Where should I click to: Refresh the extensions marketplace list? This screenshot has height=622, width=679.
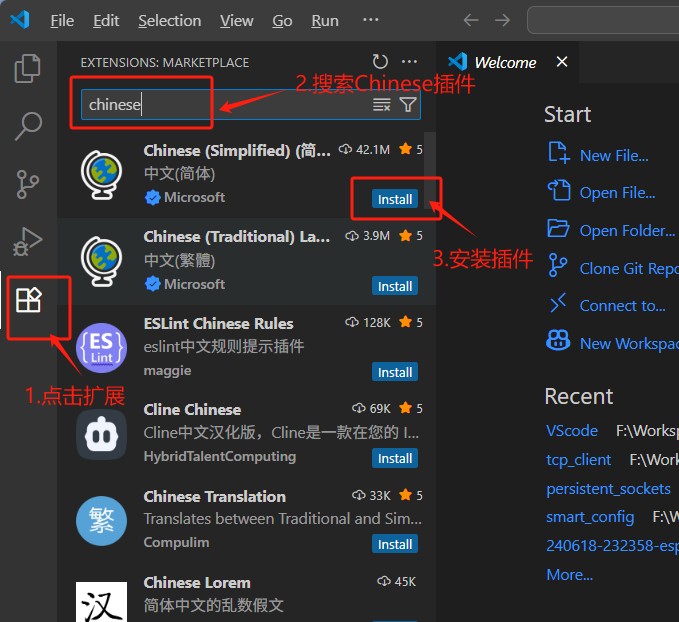[x=380, y=62]
